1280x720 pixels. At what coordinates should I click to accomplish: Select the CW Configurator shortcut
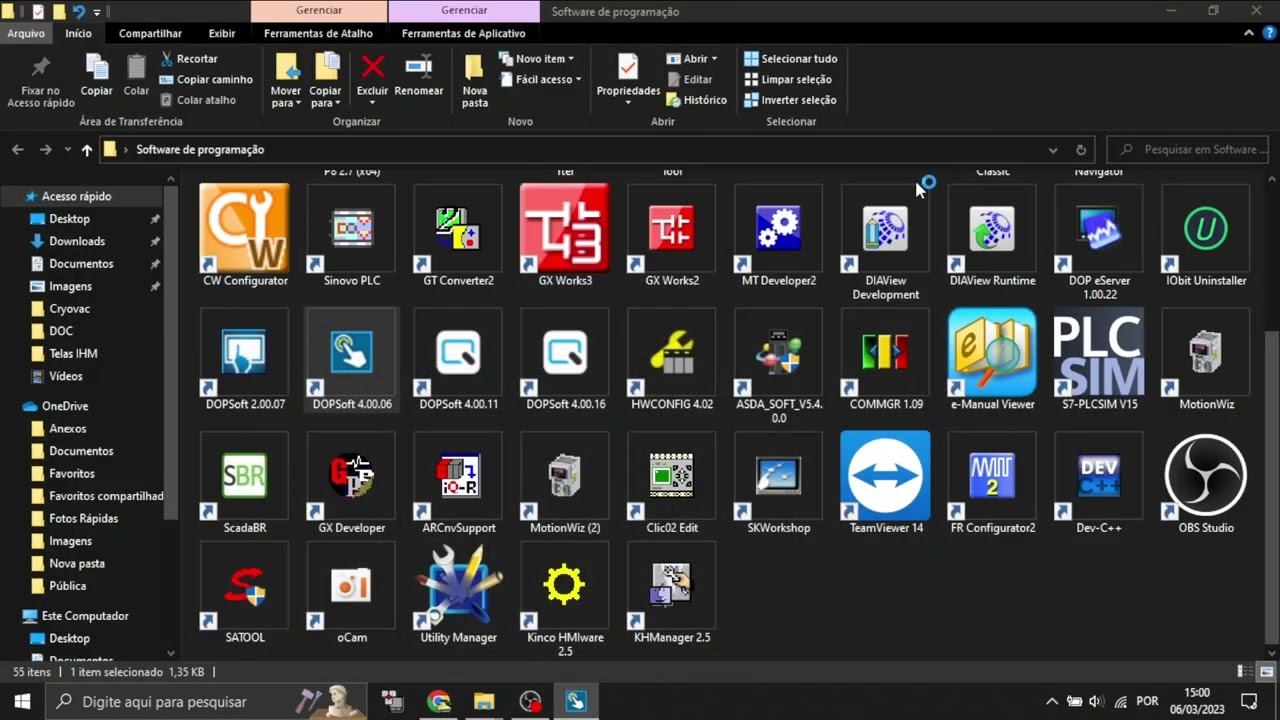[x=245, y=236]
